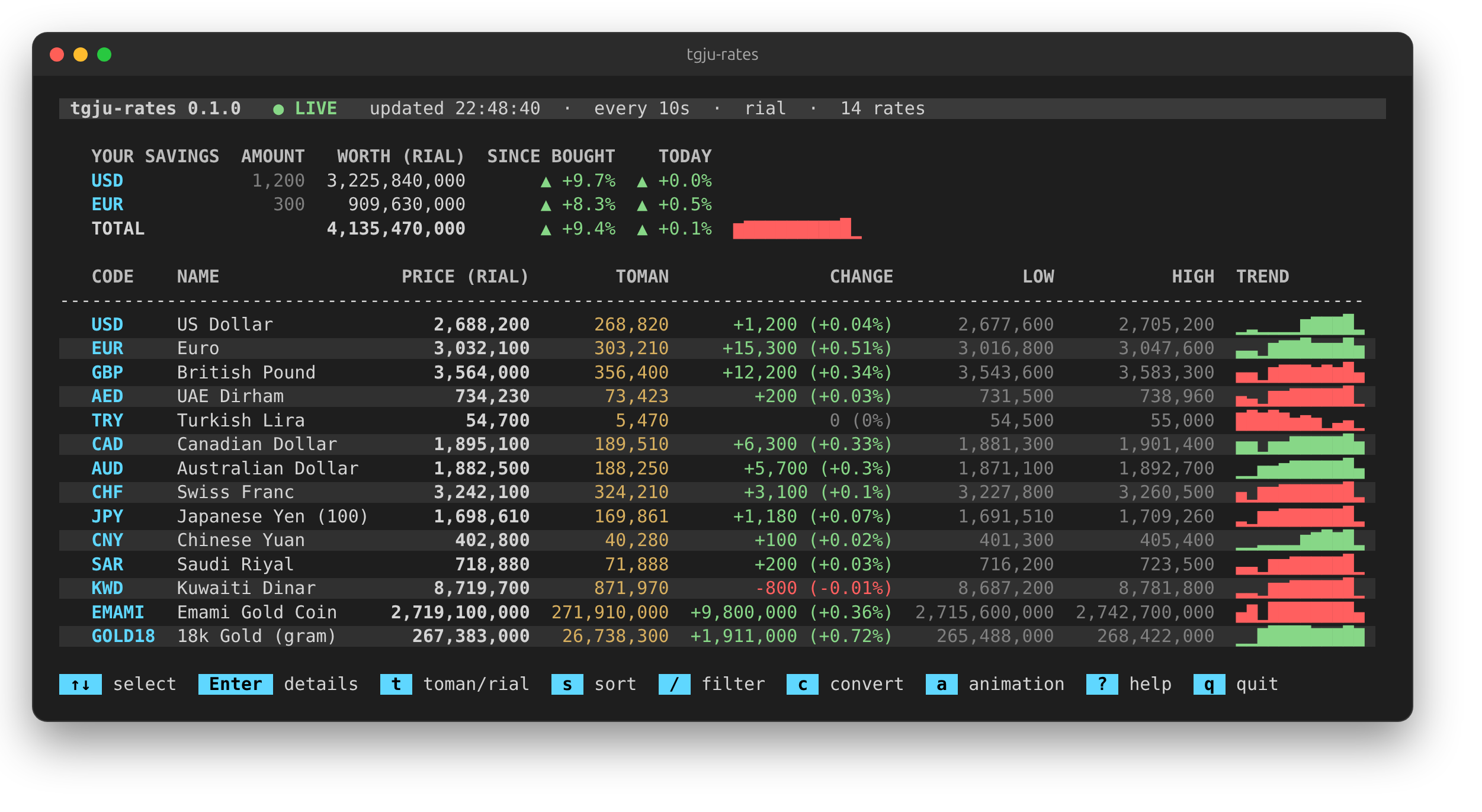
Task: Select the CAD Canadian Dollar row
Action: pyautogui.click(x=717, y=444)
